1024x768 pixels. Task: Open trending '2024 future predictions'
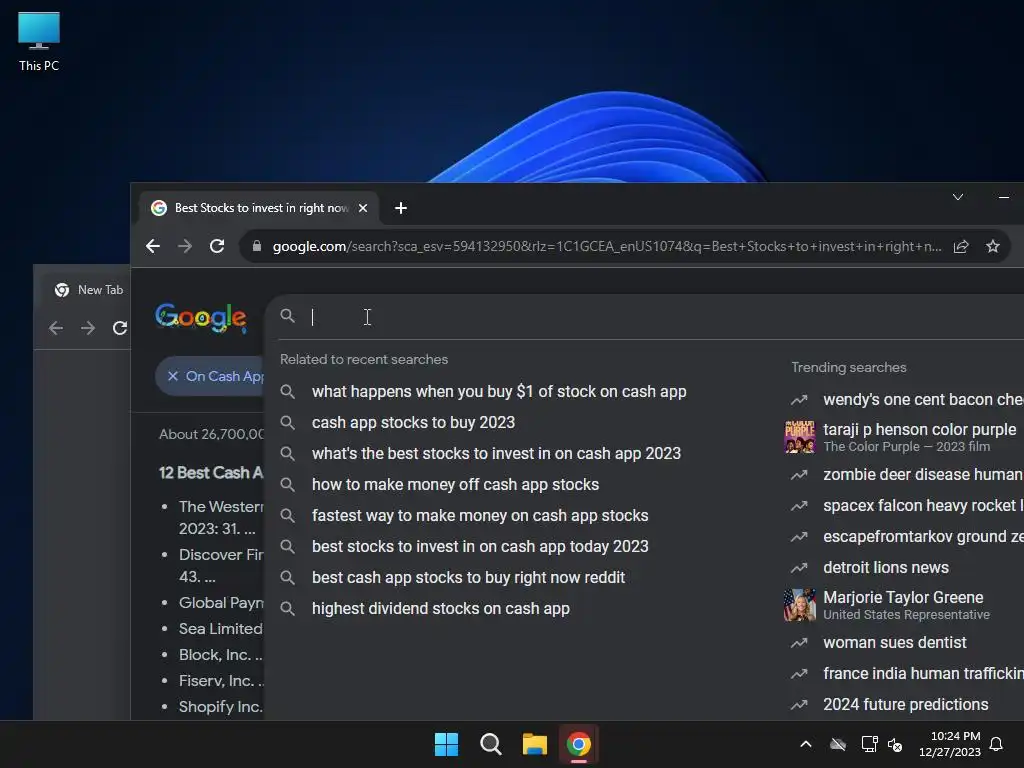tap(905, 705)
